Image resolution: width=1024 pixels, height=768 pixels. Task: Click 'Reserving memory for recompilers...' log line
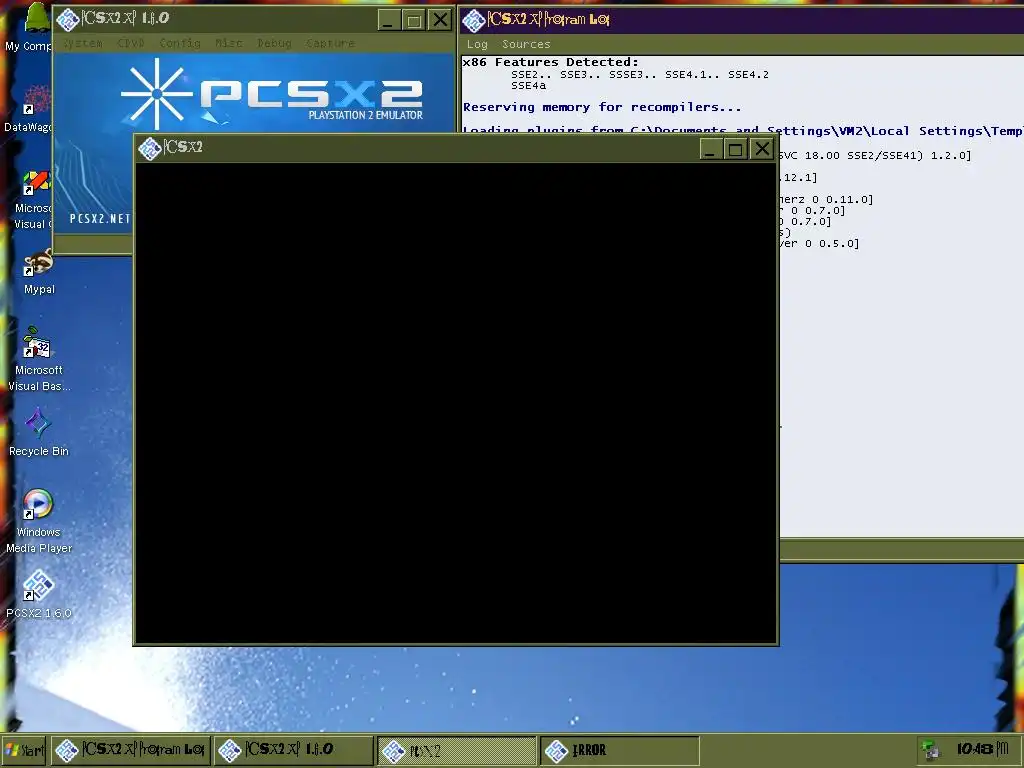tap(602, 107)
